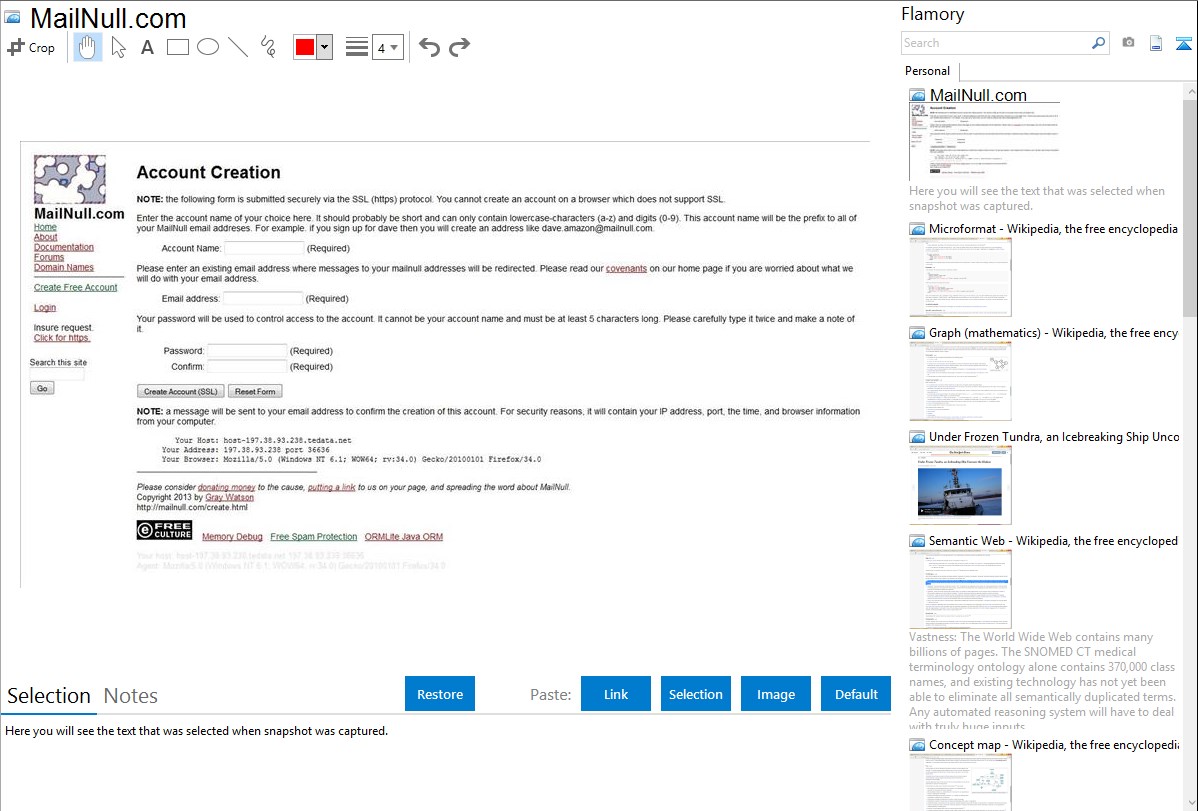Image resolution: width=1198 pixels, height=811 pixels.
Task: Click into the Flamory search field
Action: point(995,43)
